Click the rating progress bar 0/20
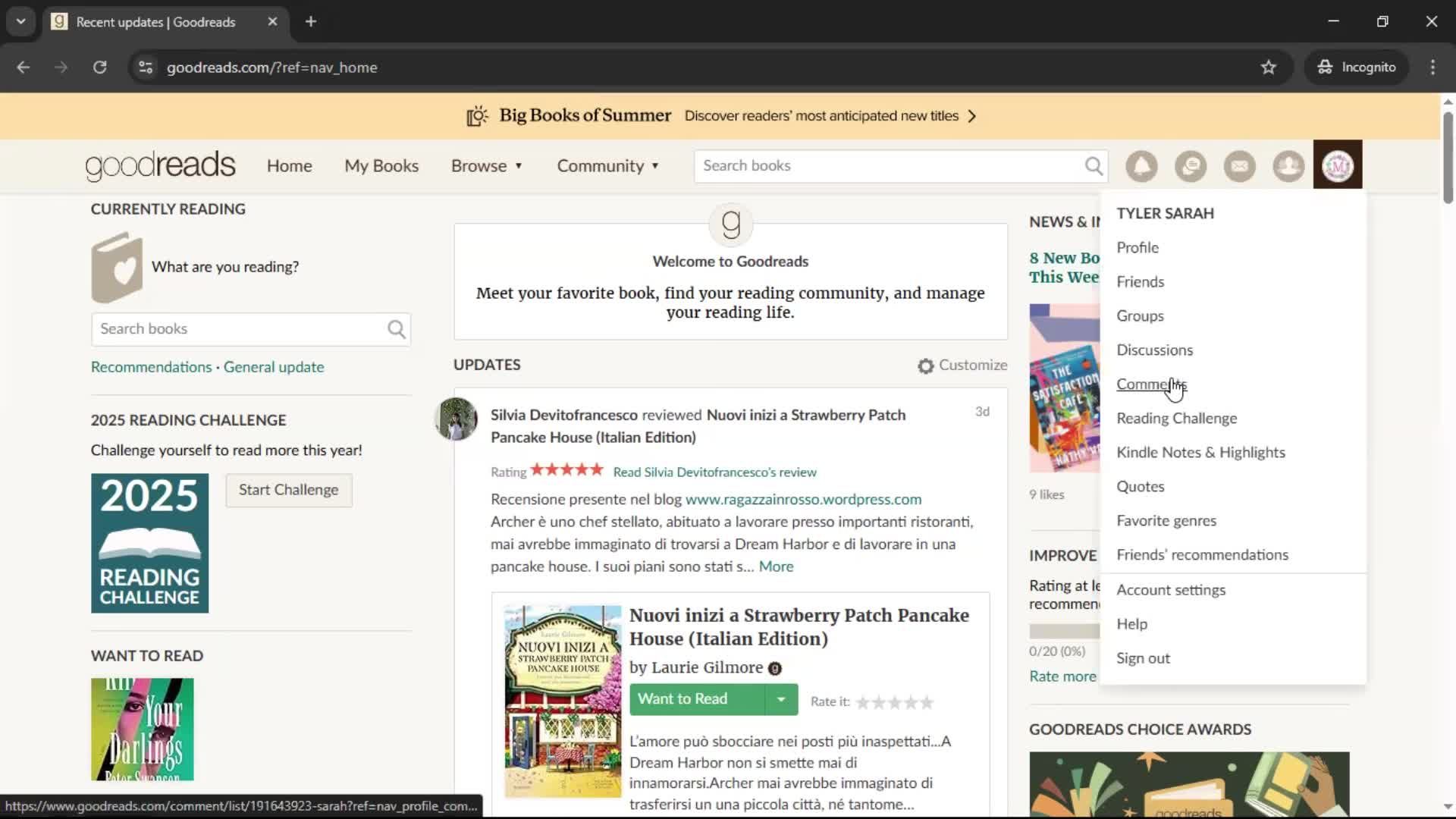 pyautogui.click(x=1065, y=631)
